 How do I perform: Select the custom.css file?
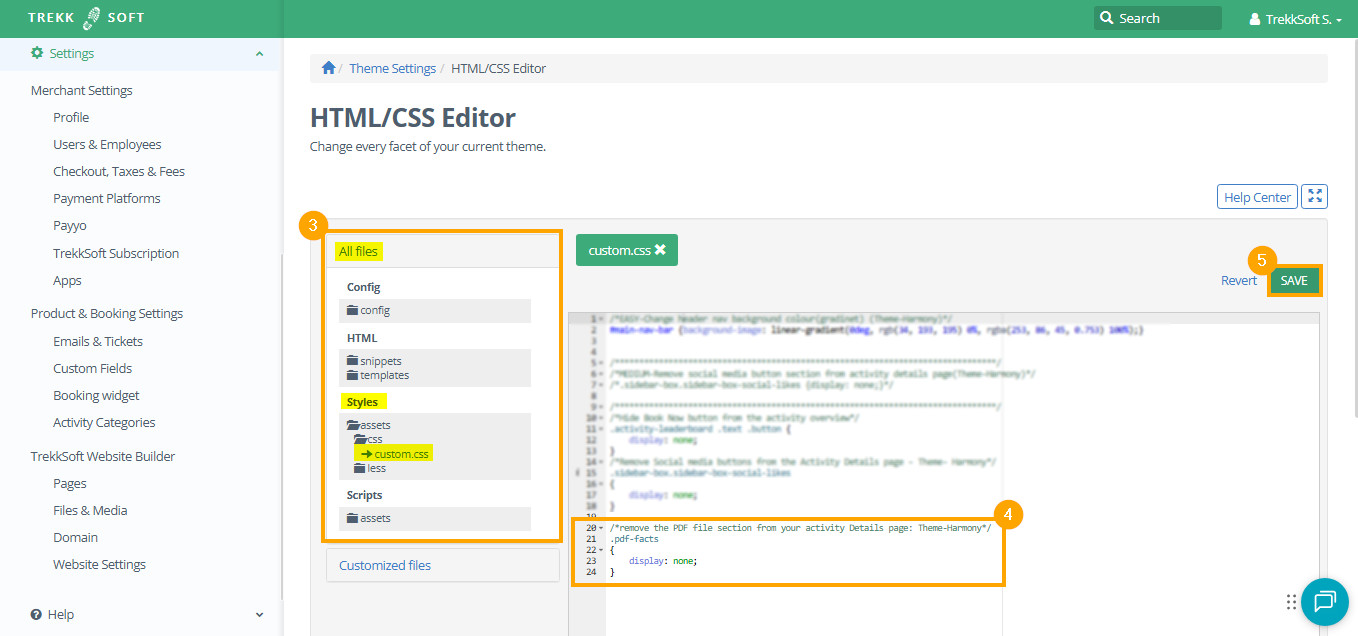tap(400, 454)
